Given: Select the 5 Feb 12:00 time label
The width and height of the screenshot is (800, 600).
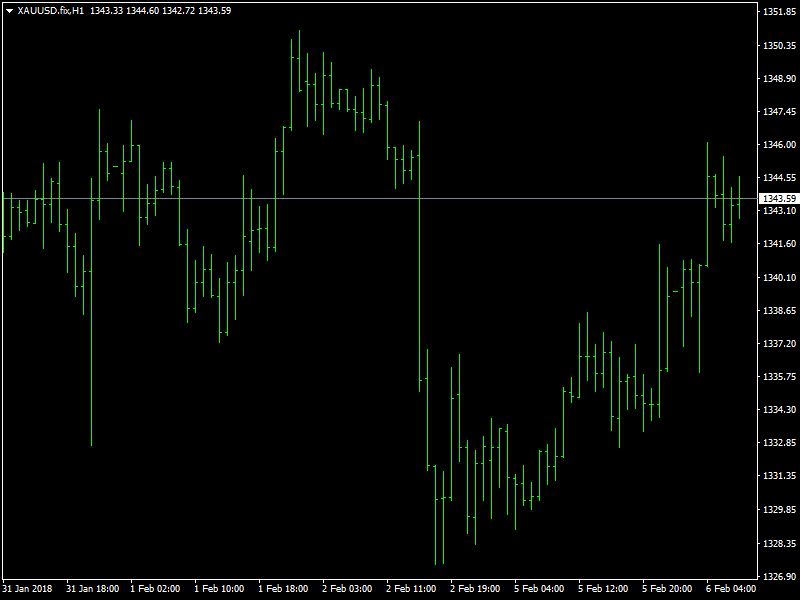Looking at the screenshot, I should click(603, 588).
